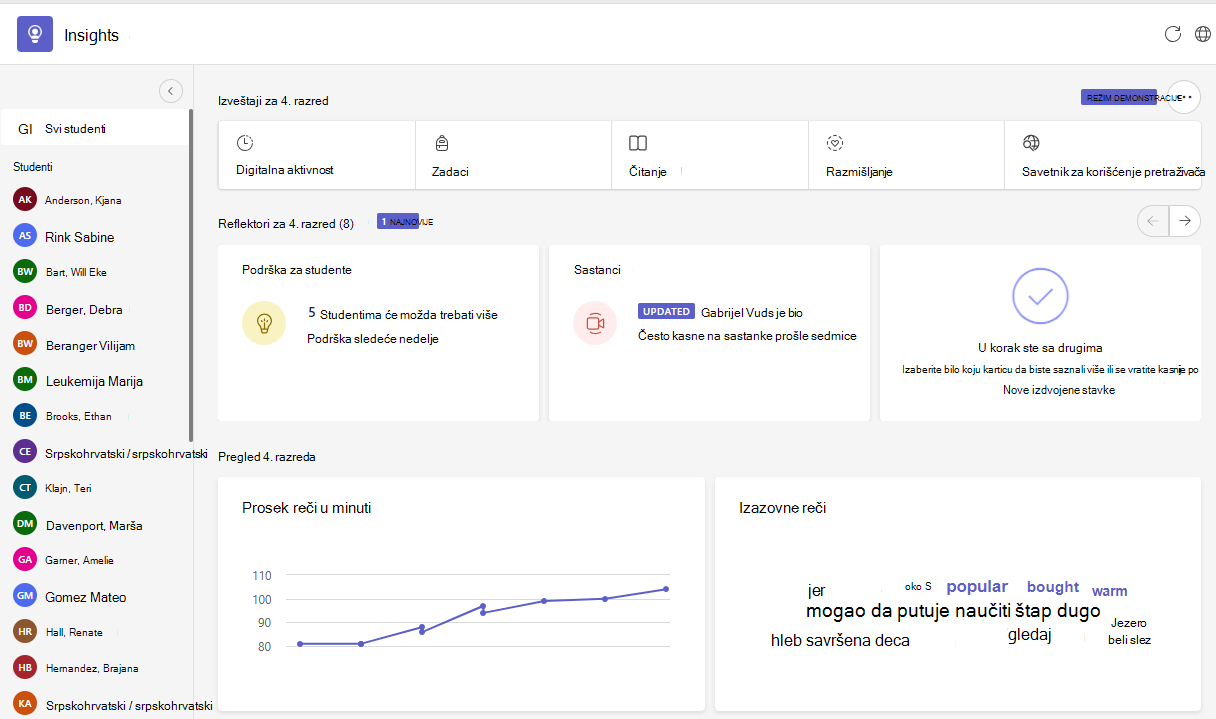Screen dimensions: 1216x719
Task: Select student Rink Sabine
Action: click(x=94, y=236)
